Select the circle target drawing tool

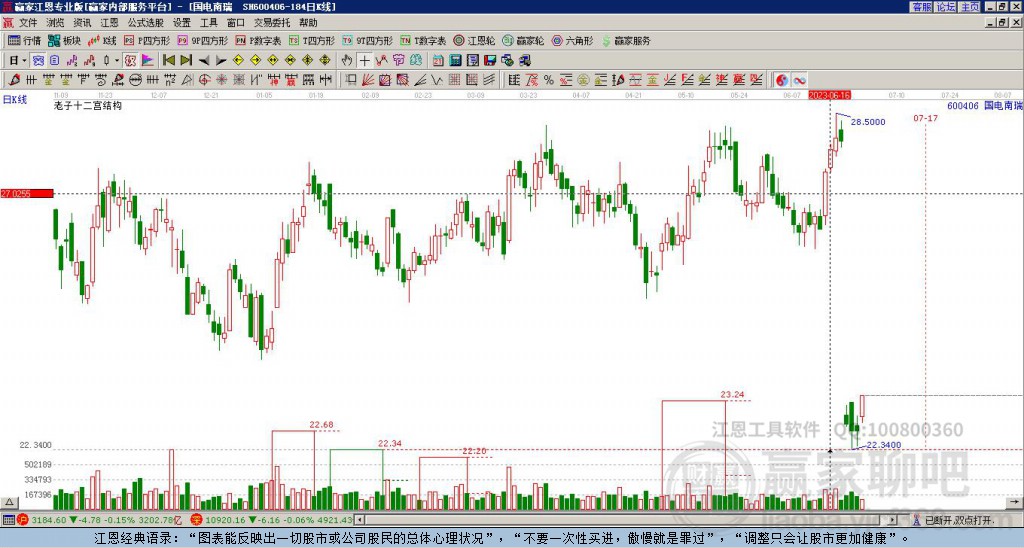204,80
